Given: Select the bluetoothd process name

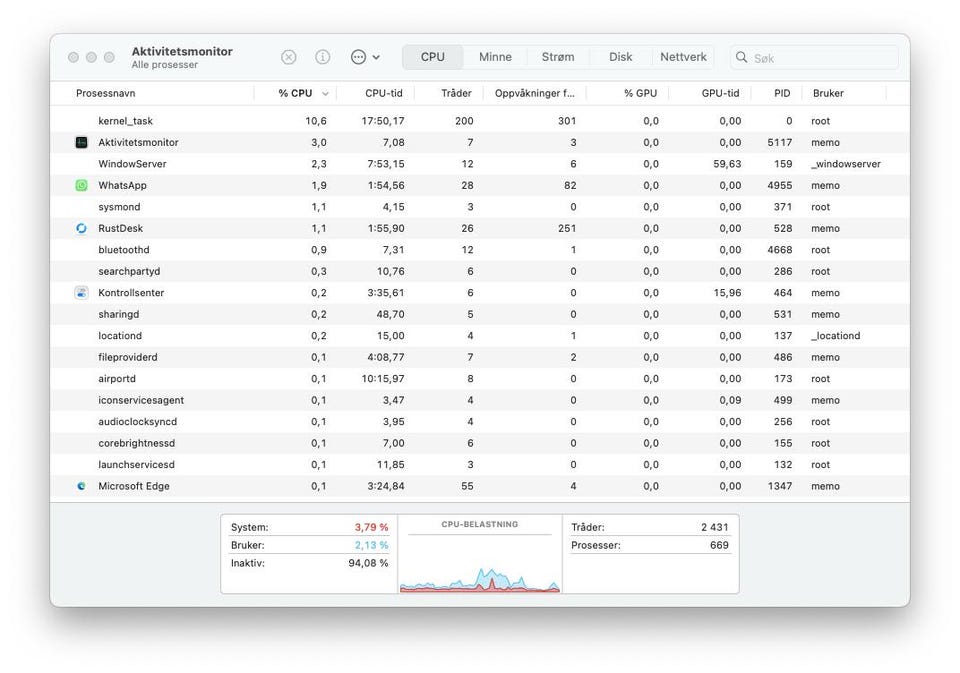Looking at the screenshot, I should click(x=124, y=249).
